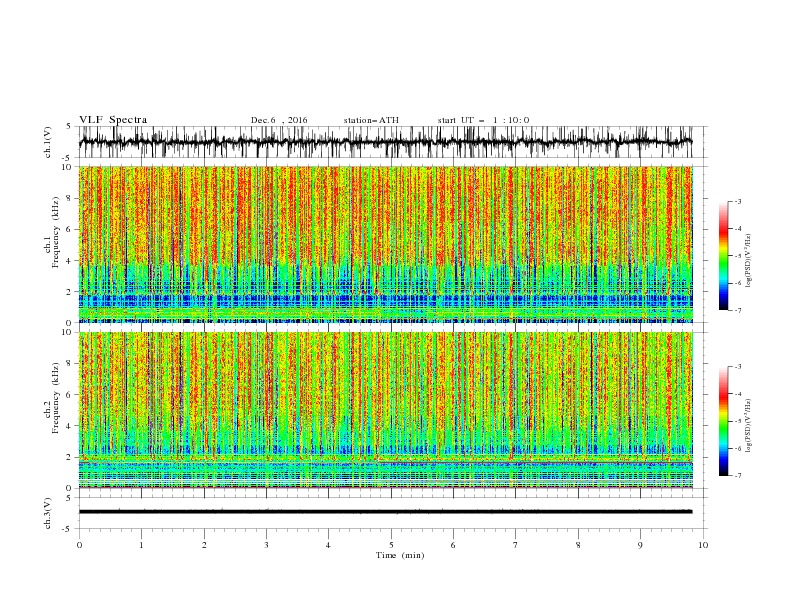Click the "-7" tick on ch.1 colorbar

737,310
